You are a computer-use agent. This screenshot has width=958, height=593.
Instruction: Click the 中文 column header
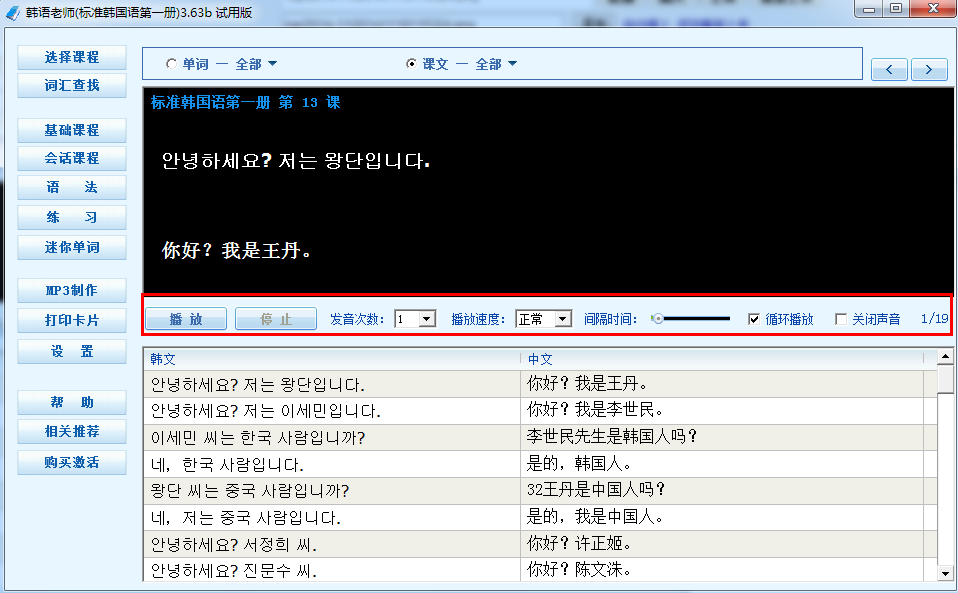722,359
